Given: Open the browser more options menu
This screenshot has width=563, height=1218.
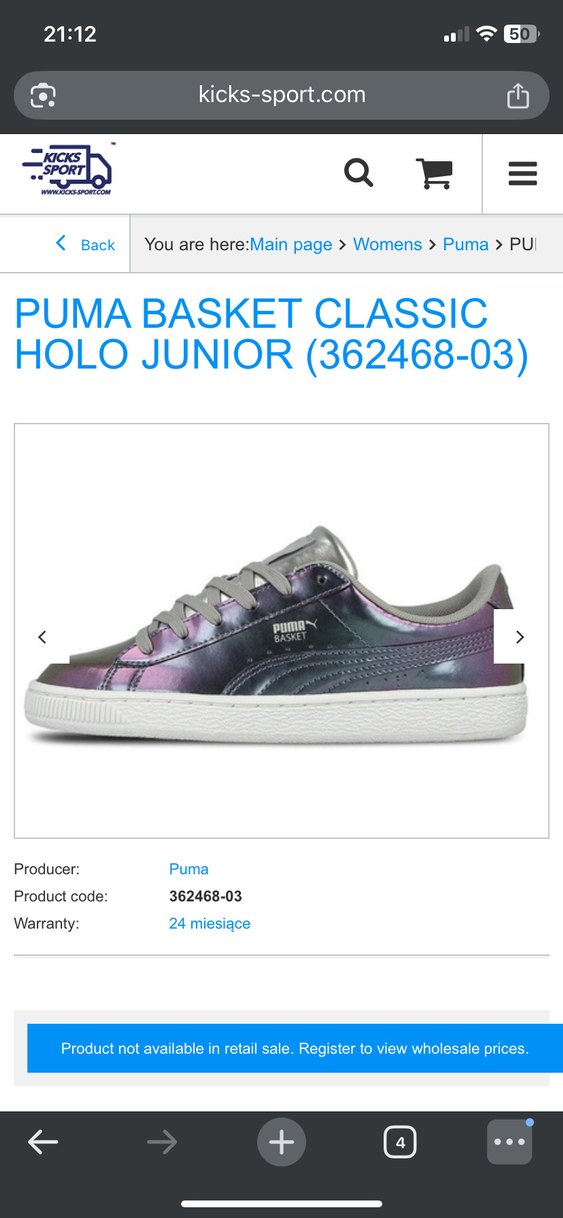Looking at the screenshot, I should [x=509, y=1142].
